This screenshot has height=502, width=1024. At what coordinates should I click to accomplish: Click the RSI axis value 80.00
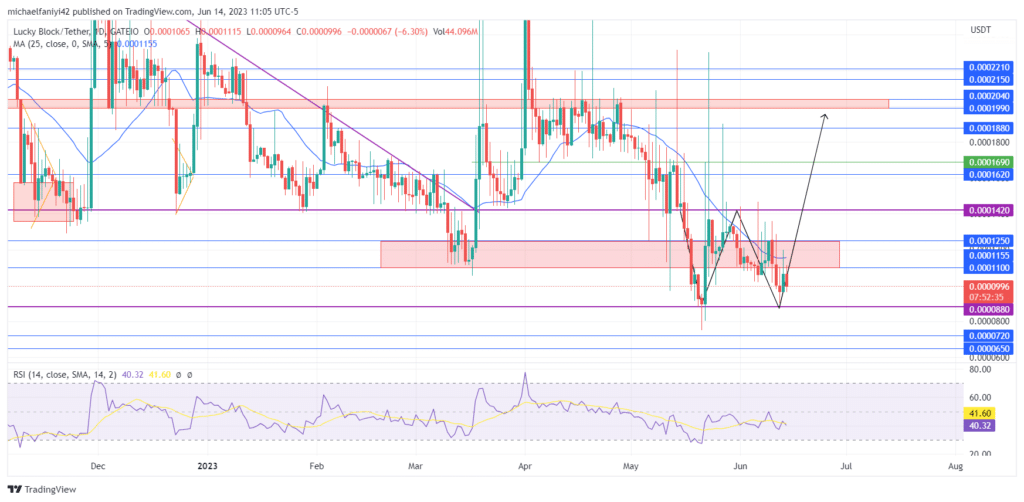point(982,369)
